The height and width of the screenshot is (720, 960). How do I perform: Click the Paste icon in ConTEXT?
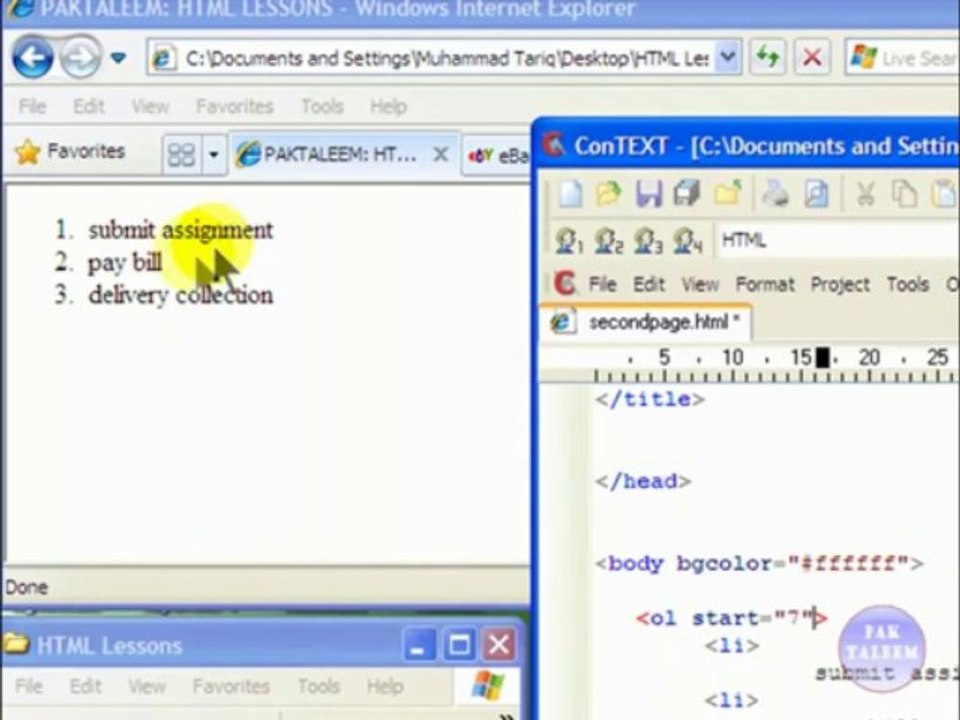pyautogui.click(x=944, y=194)
